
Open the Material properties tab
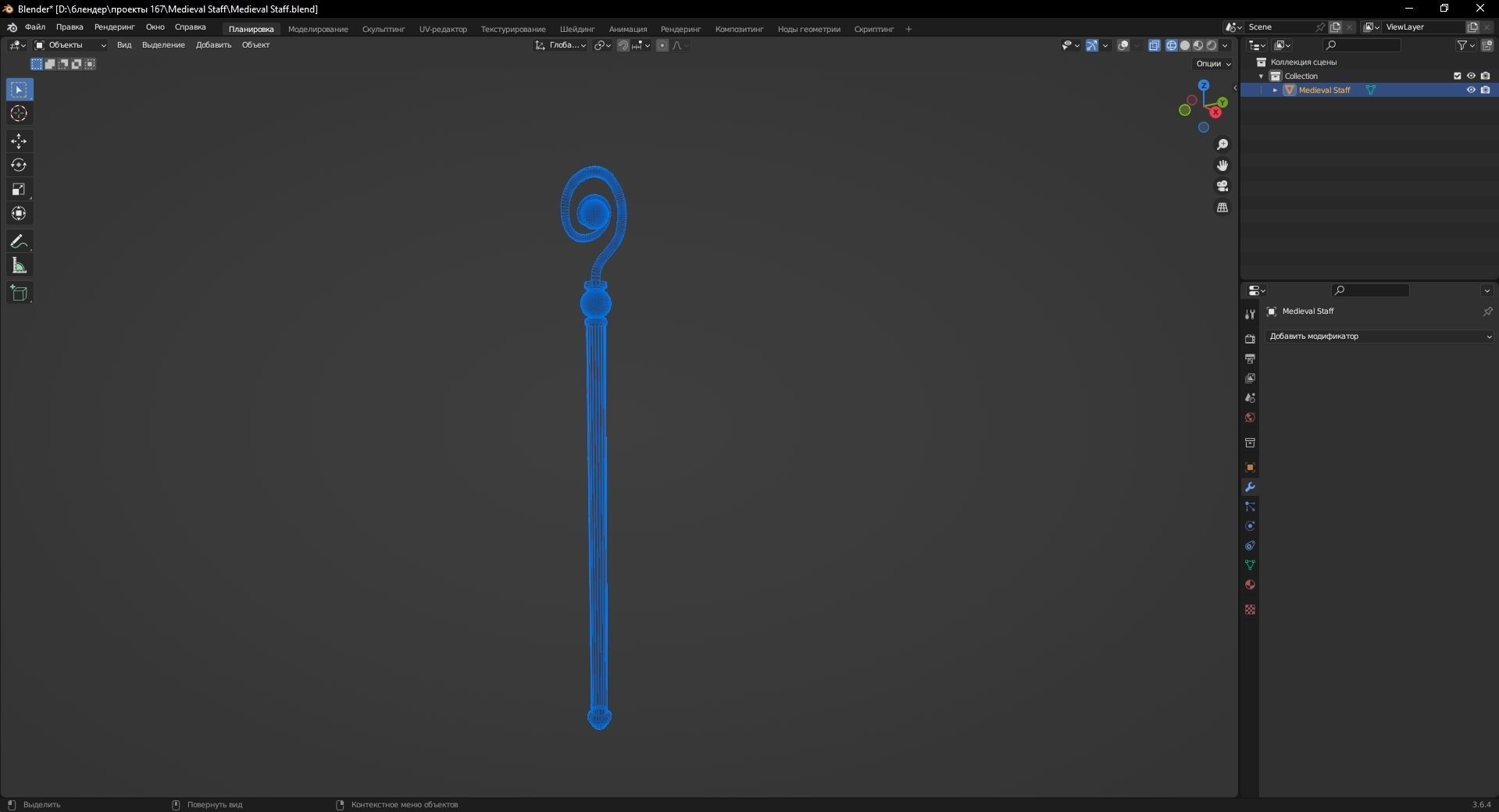pos(1250,585)
